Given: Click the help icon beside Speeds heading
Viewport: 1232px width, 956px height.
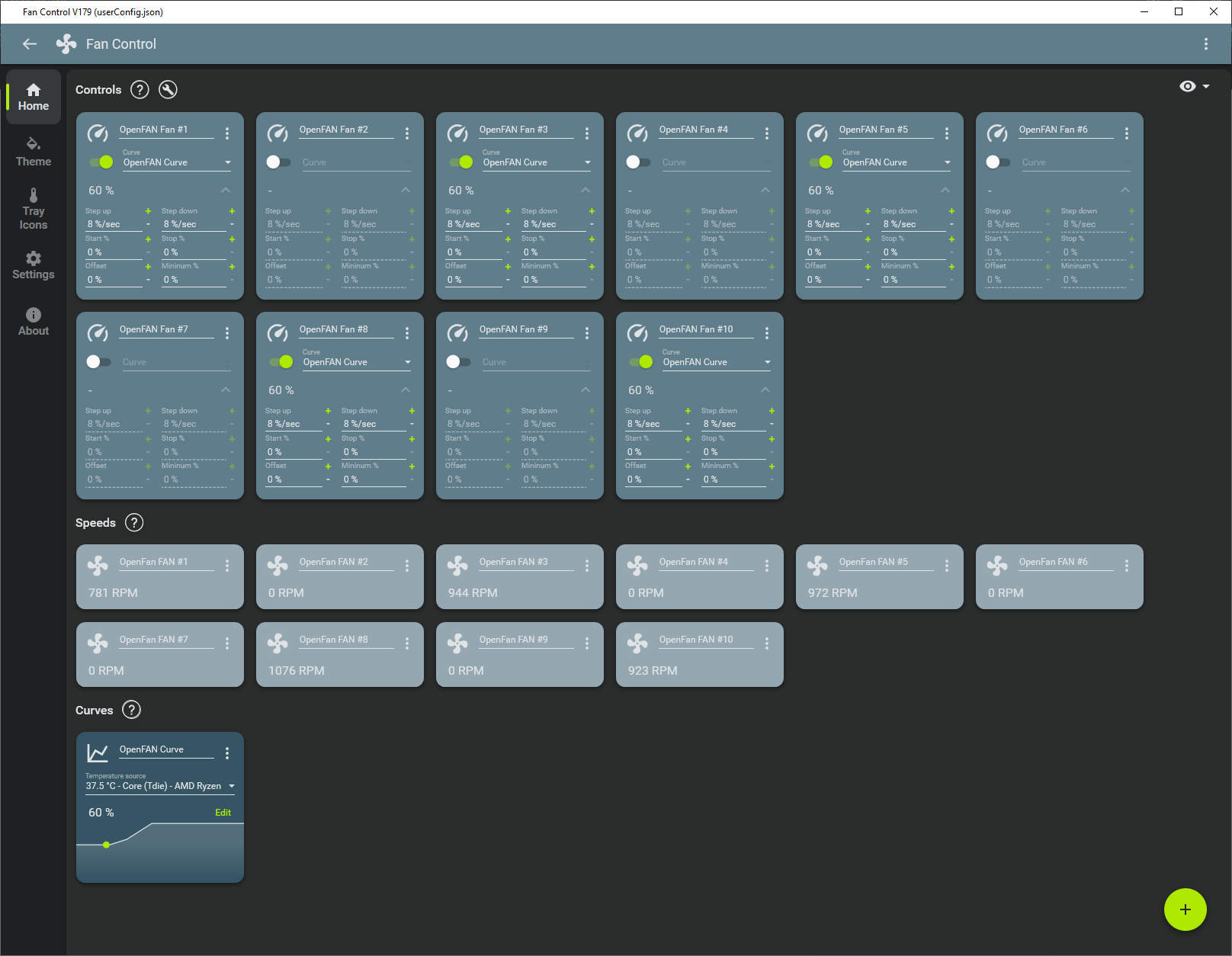Looking at the screenshot, I should 134,523.
